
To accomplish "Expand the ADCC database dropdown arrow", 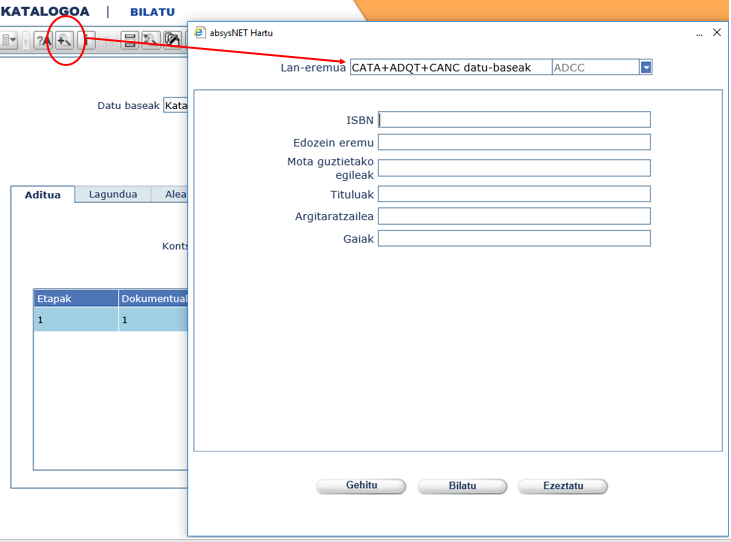I will pyautogui.click(x=646, y=67).
